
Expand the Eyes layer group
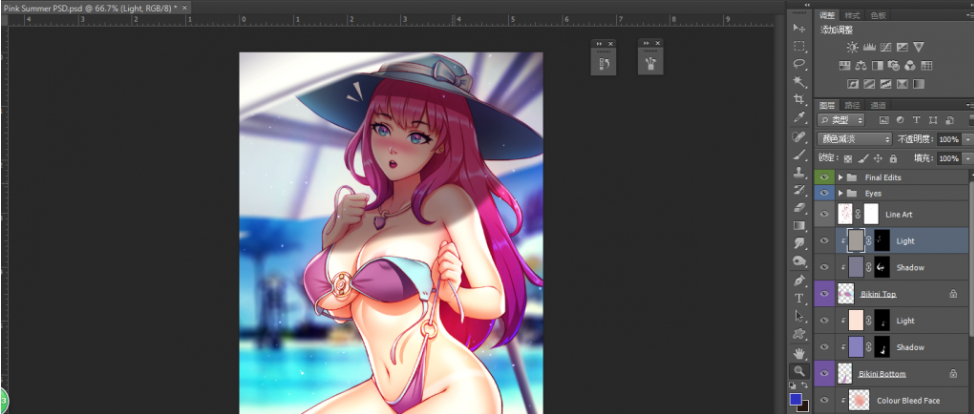(840, 192)
